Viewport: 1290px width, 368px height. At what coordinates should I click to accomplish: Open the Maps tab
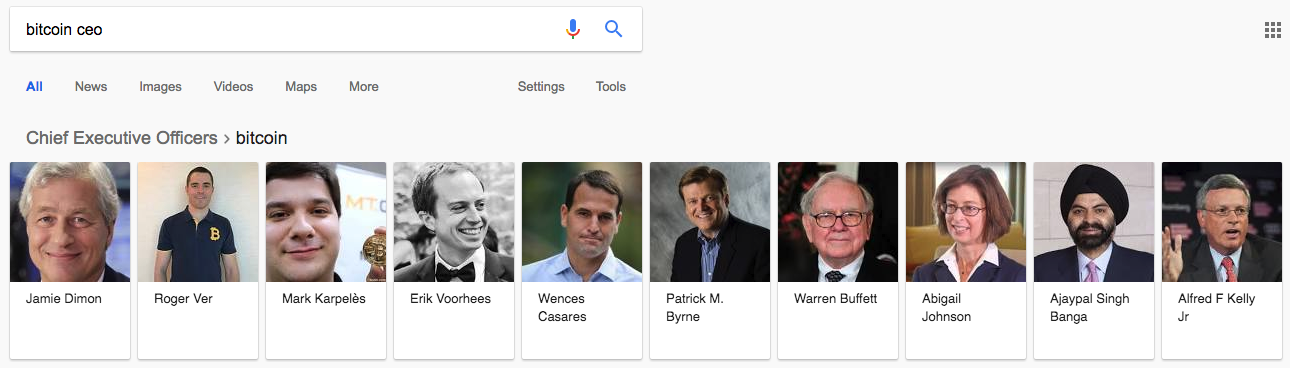pyautogui.click(x=301, y=87)
